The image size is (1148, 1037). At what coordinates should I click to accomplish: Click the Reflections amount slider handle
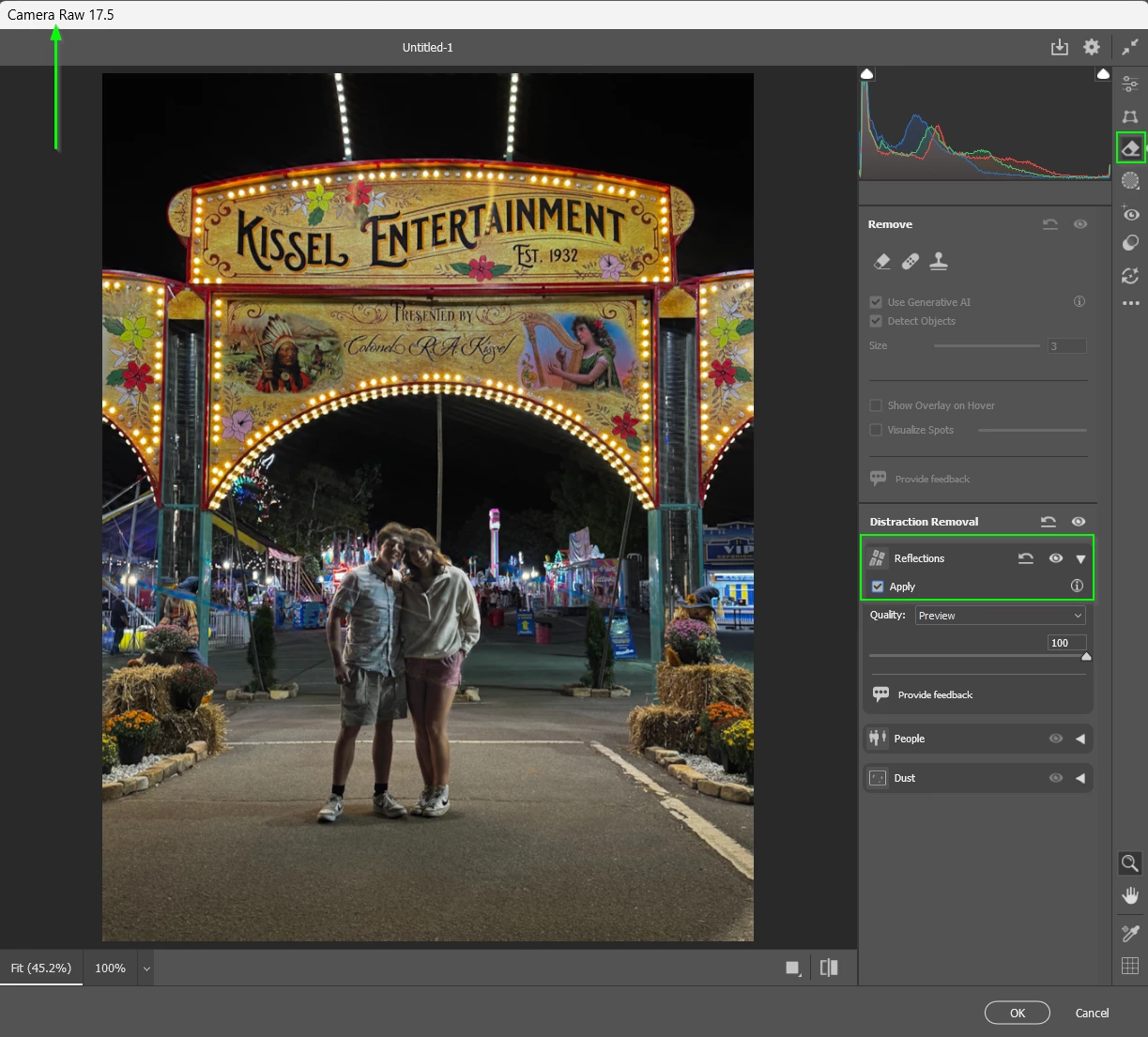pos(1086,657)
